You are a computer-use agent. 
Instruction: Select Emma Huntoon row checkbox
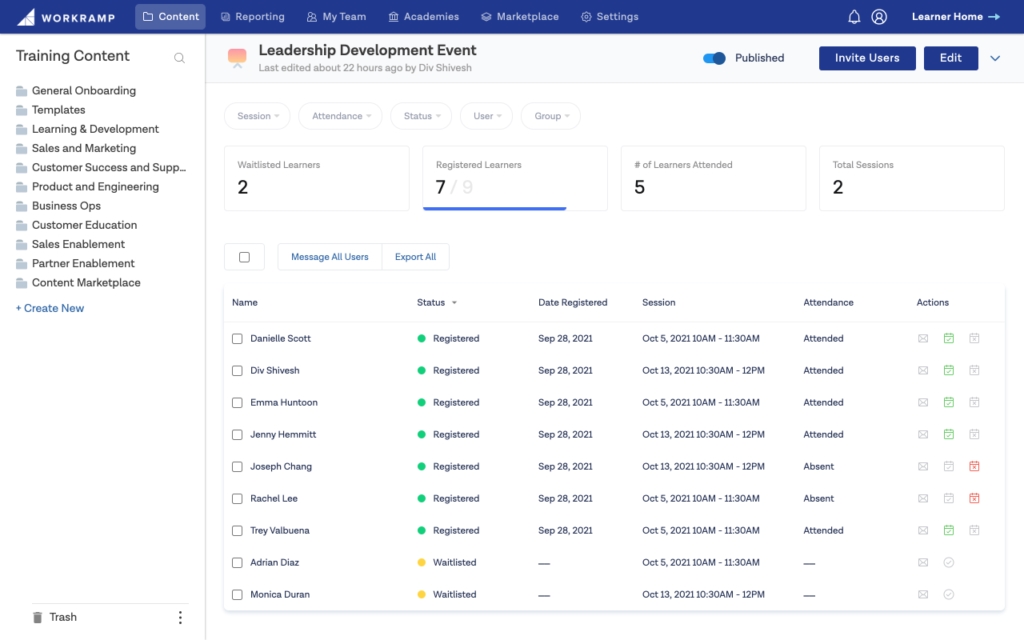tap(237, 403)
